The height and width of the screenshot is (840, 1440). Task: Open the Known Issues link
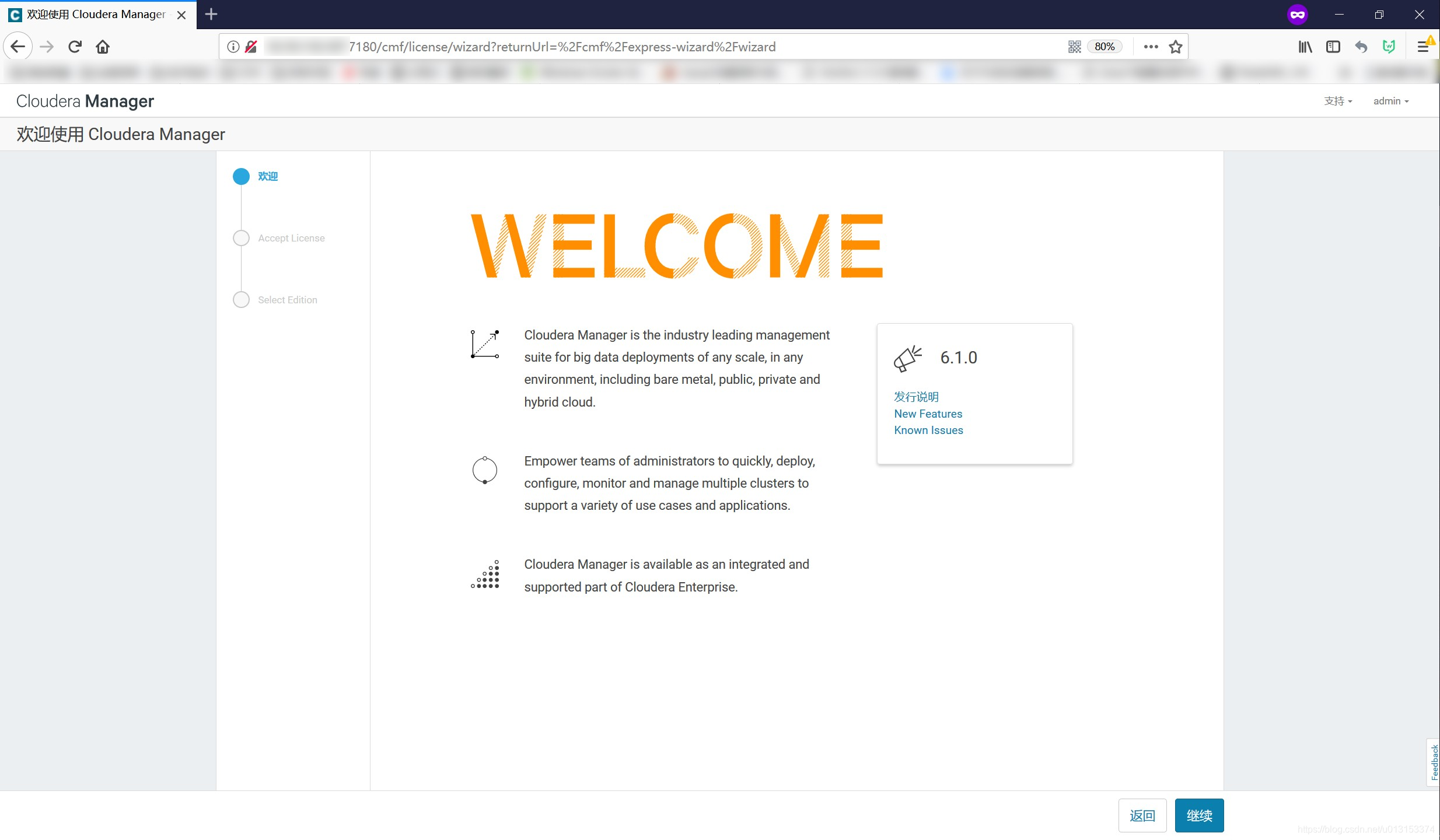pos(928,430)
